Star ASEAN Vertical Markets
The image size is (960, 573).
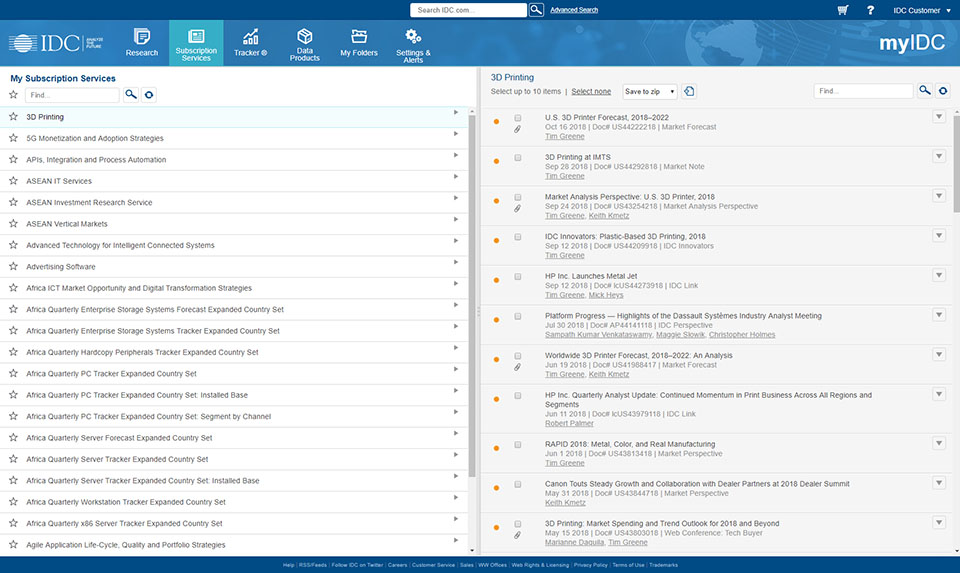coord(13,223)
